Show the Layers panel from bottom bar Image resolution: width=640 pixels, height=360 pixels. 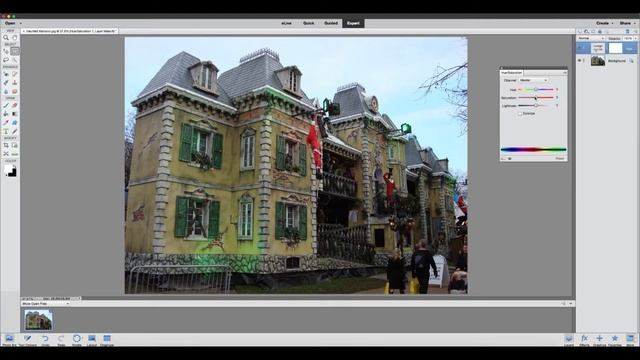point(569,340)
